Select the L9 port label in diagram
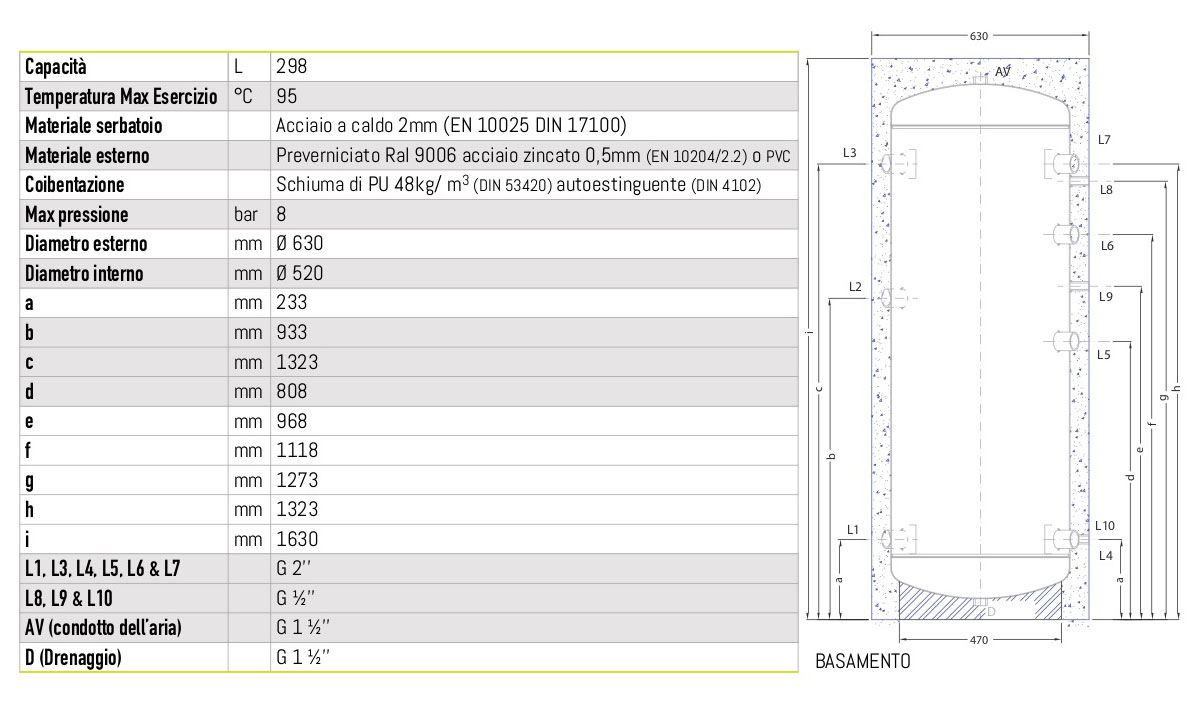This screenshot has width=1196, height=709. (1105, 296)
